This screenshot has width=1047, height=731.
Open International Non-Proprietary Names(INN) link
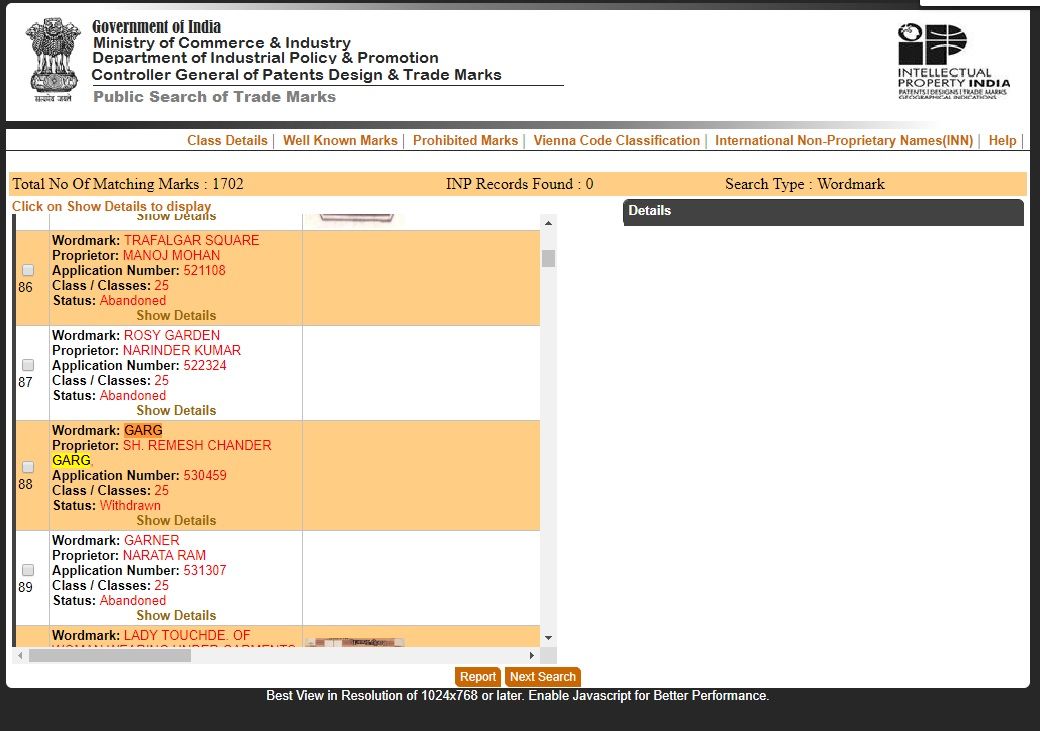(844, 140)
